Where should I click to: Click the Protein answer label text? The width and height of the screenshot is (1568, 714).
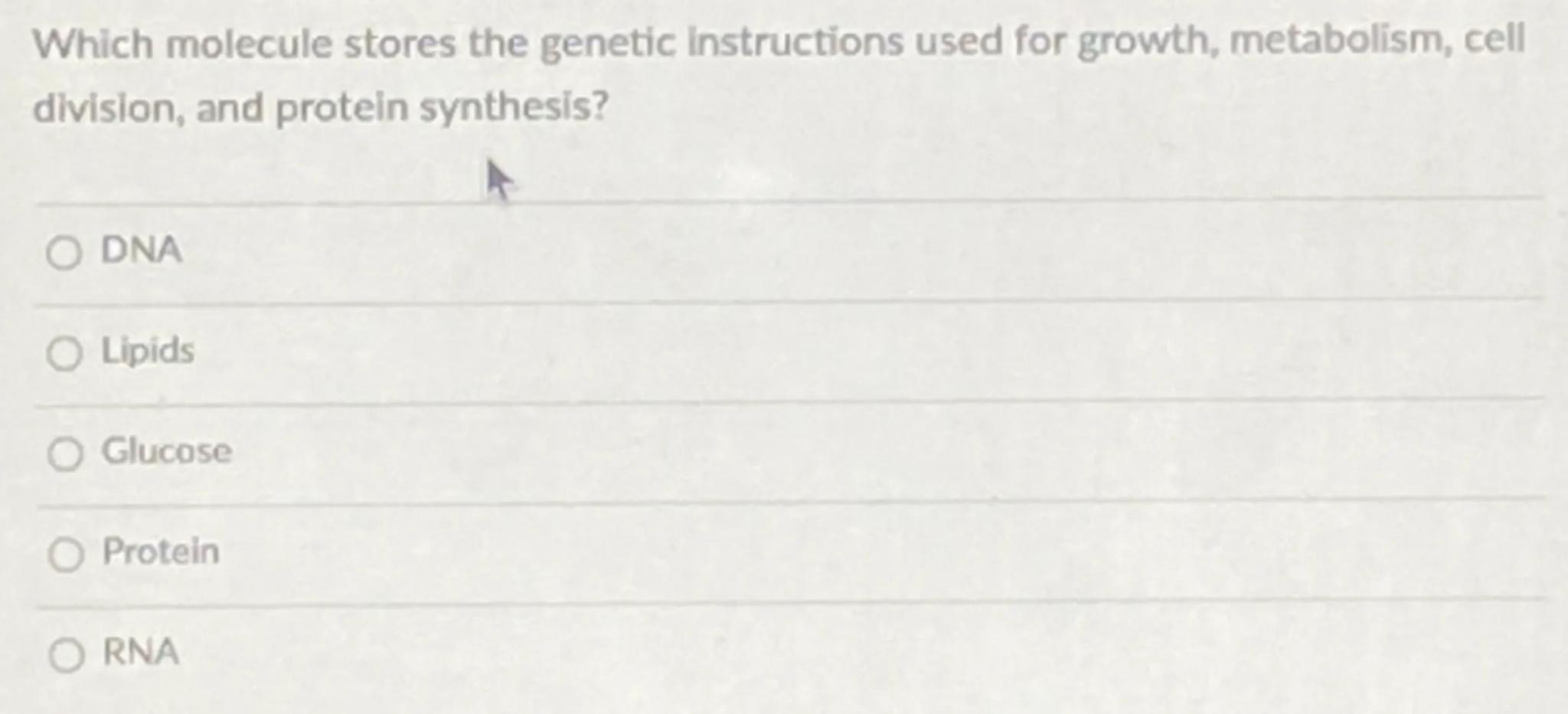coord(161,551)
